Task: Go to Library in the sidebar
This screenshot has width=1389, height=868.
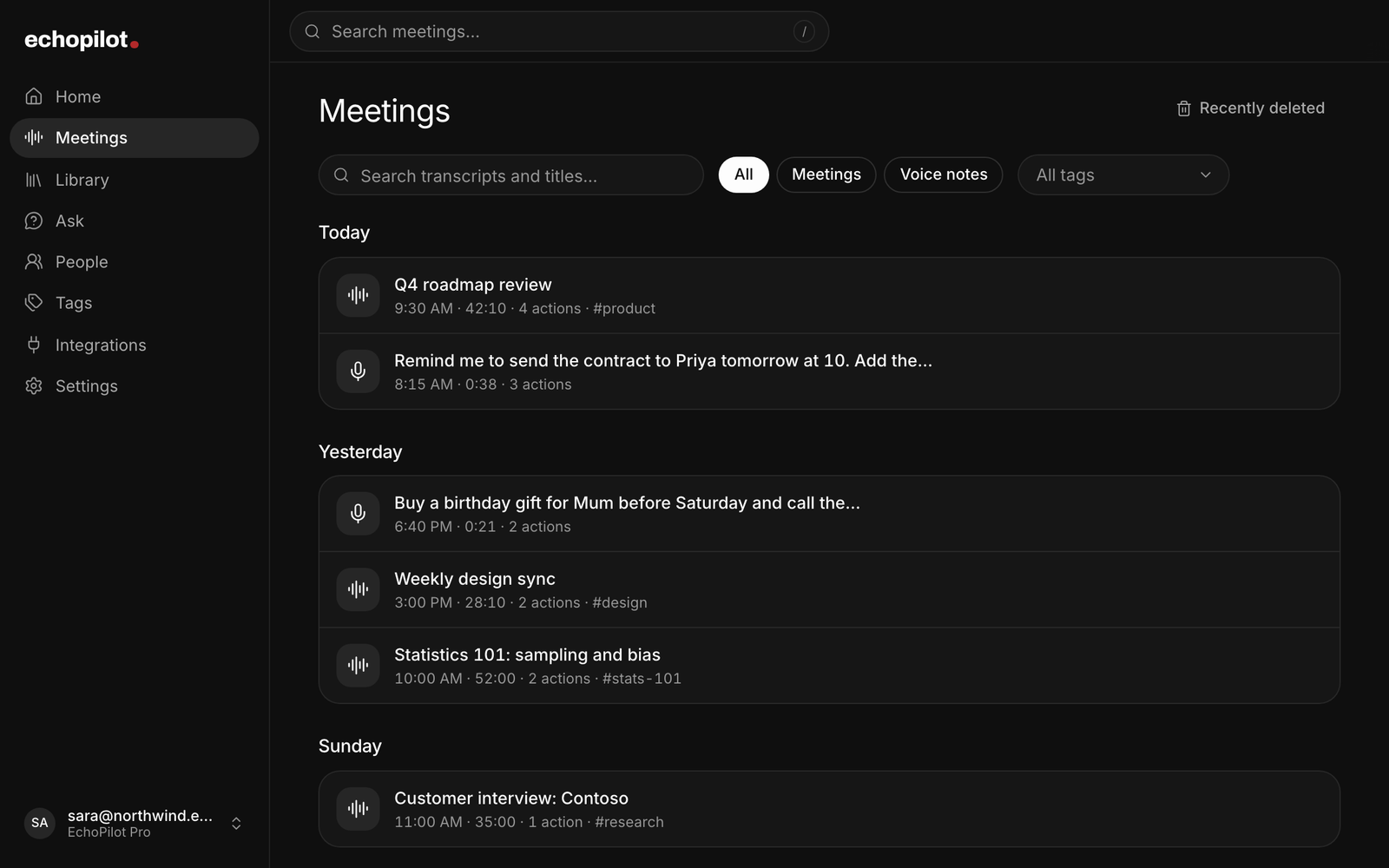Action: click(135, 180)
